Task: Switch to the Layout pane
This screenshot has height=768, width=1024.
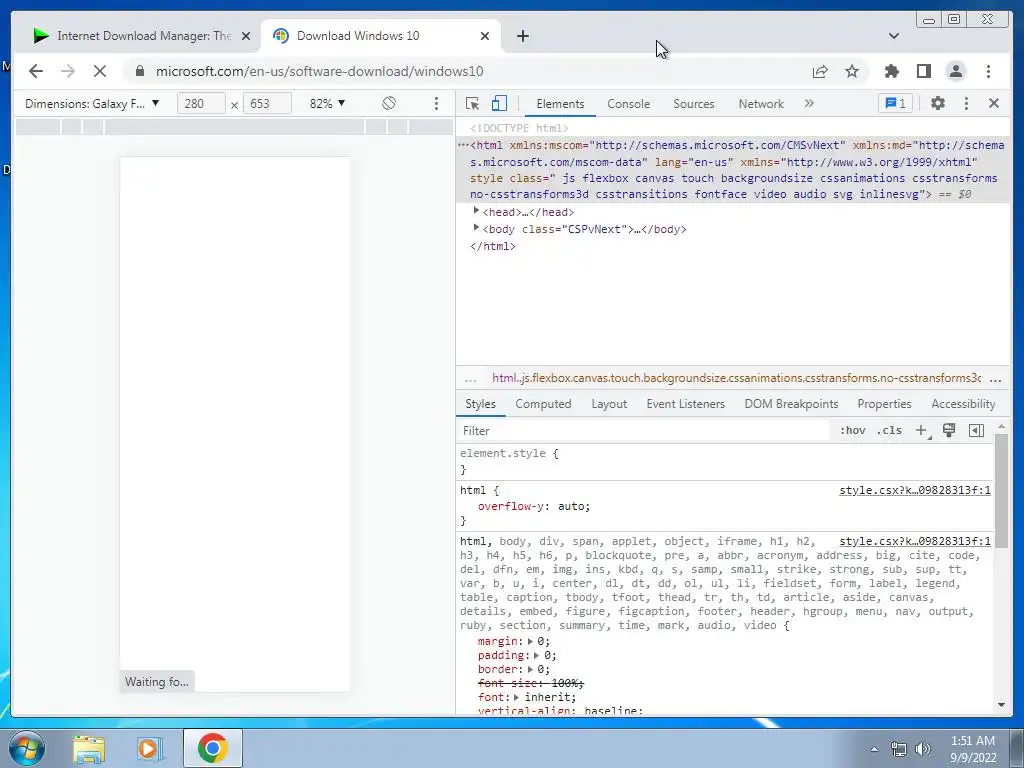Action: click(x=609, y=404)
